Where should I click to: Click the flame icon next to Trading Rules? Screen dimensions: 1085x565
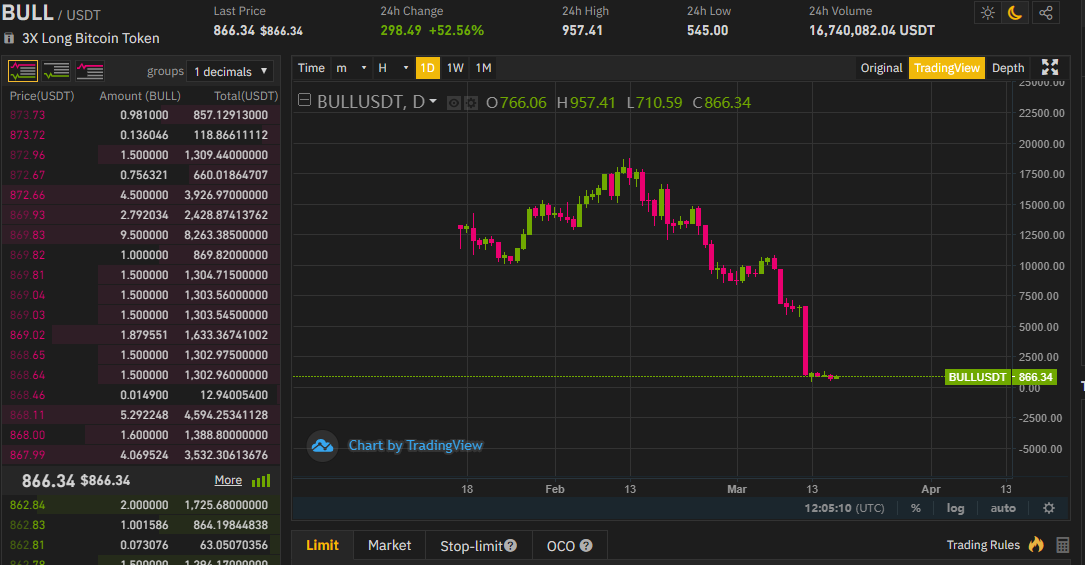1036,544
